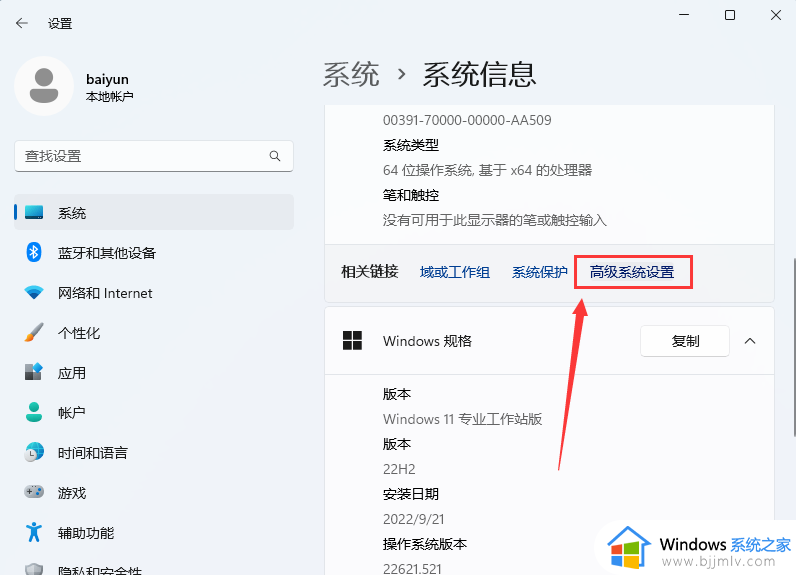Click the Windows 11 专业工作站版 edition text
The height and width of the screenshot is (575, 796).
tap(462, 419)
